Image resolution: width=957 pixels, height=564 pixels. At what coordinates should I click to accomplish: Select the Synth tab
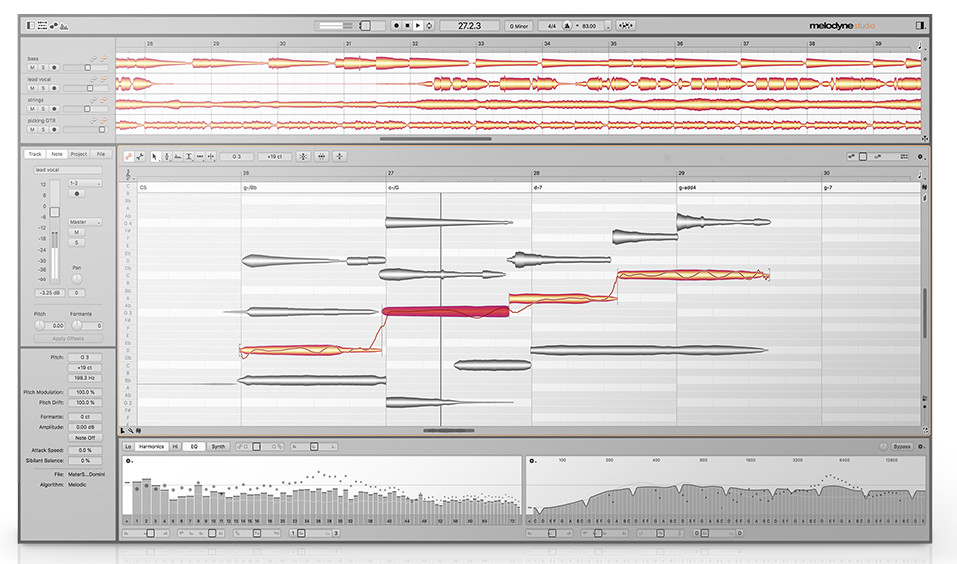click(x=218, y=447)
